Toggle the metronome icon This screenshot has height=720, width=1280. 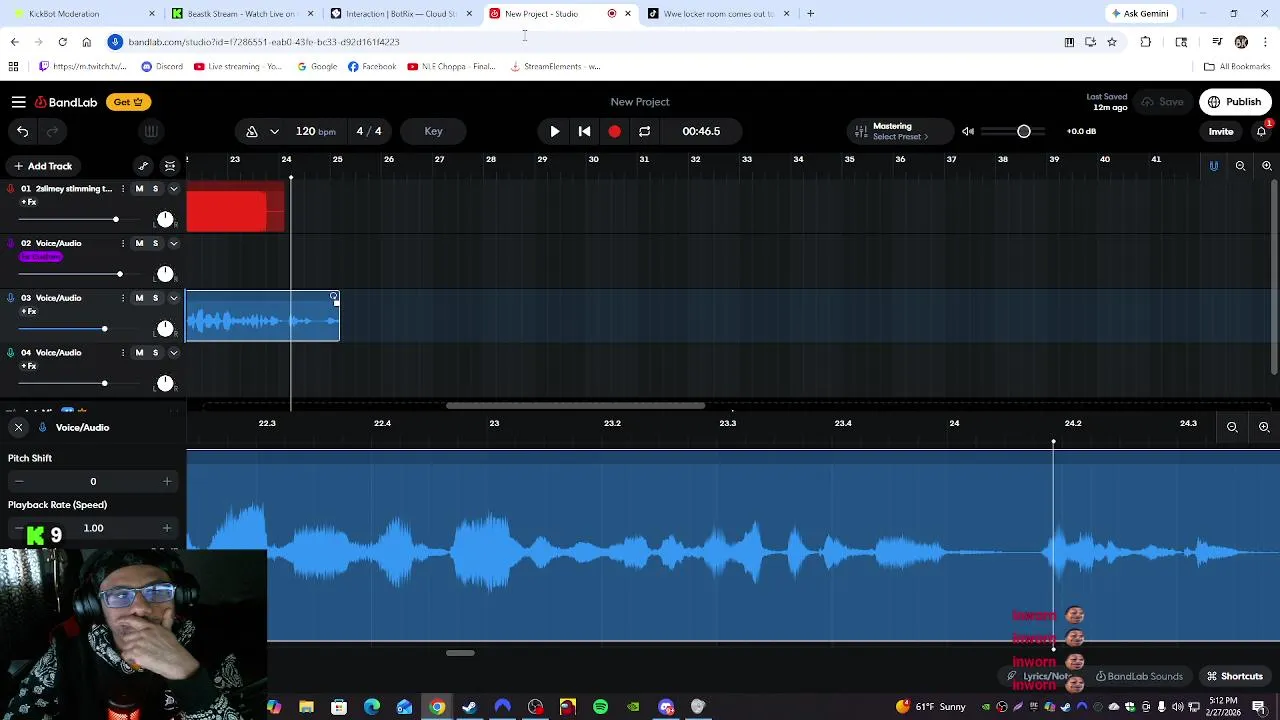point(252,131)
